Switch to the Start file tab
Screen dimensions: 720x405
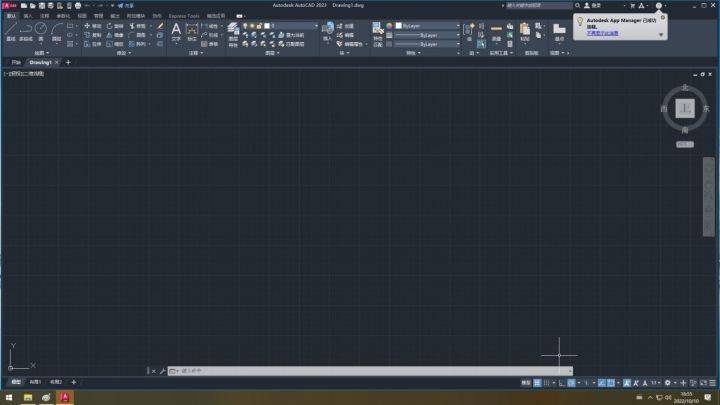[x=16, y=62]
